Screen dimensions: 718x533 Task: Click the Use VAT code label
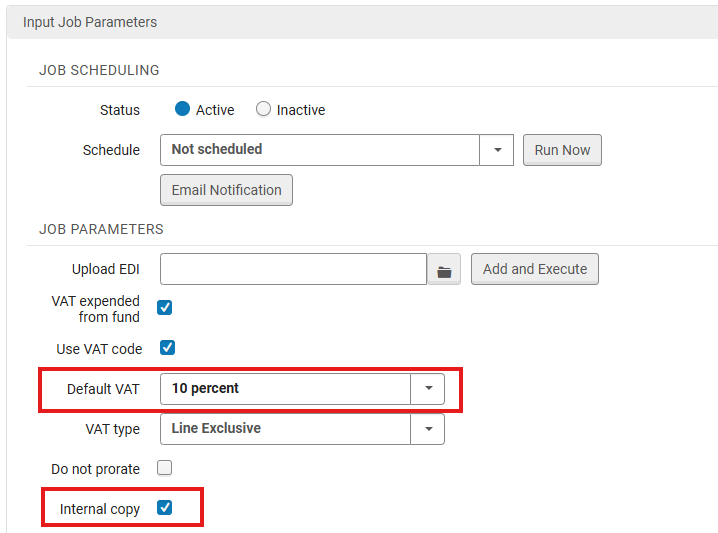coord(99,349)
